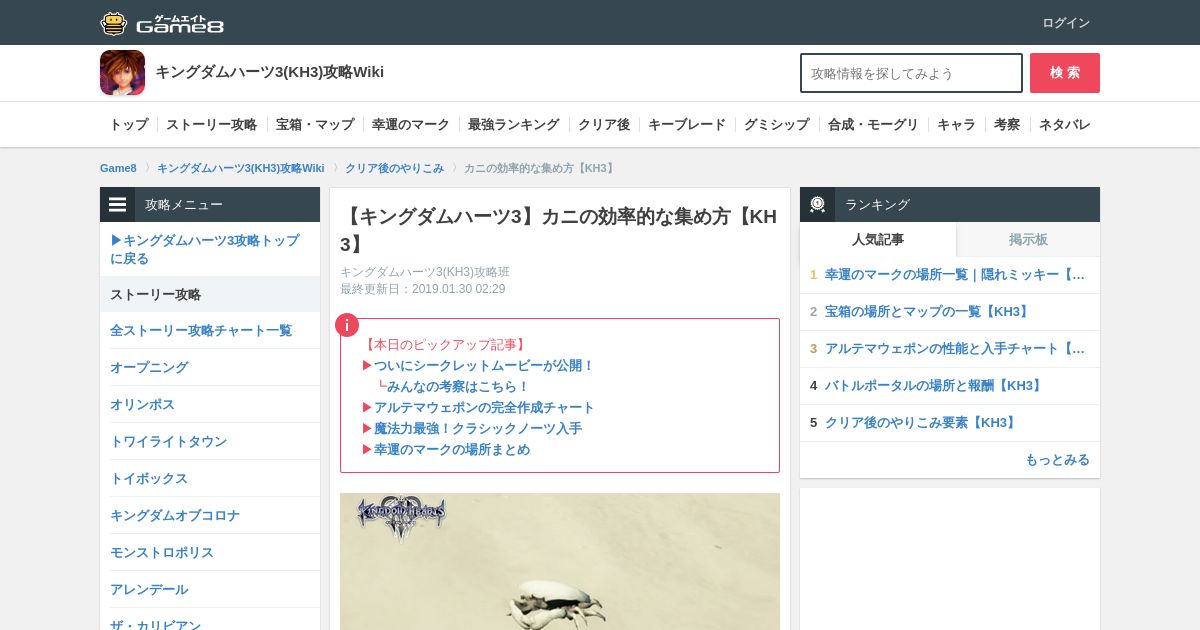Screen dimensions: 1200x630
Task: Click the hamburger icon beside 攻略メニュー
Action: tap(118, 204)
